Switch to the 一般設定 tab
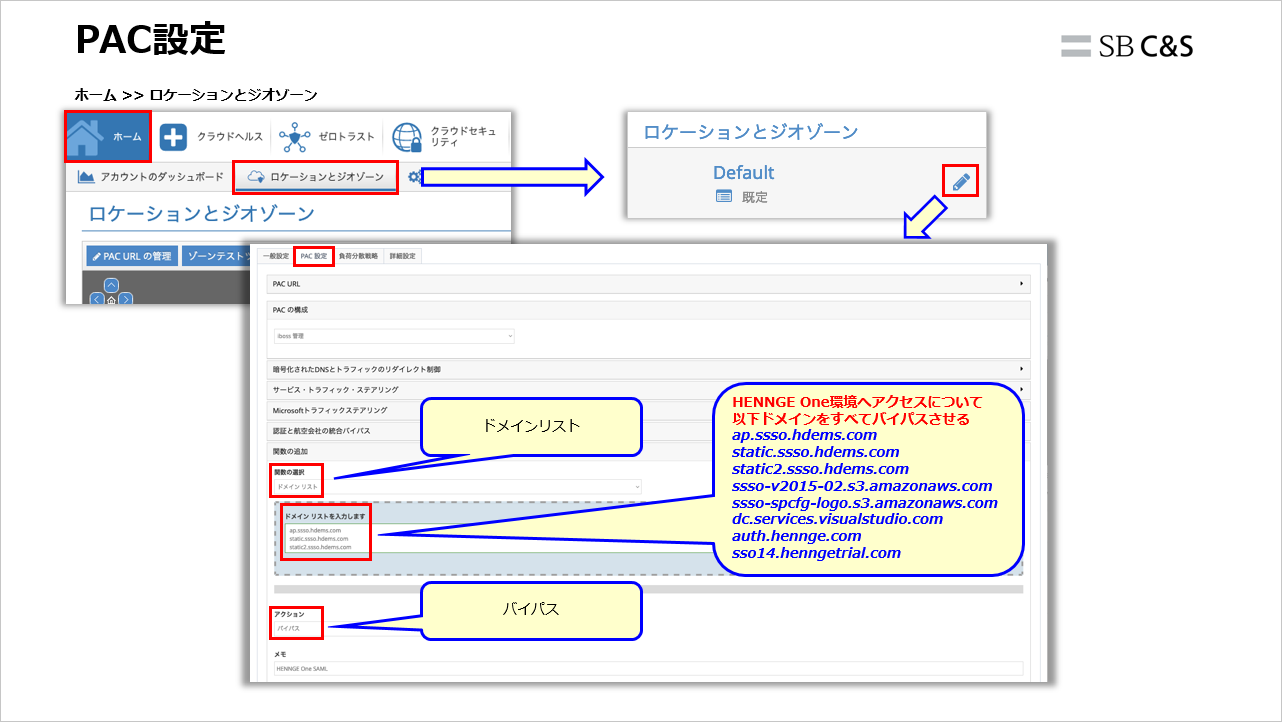Screen dimensions: 1282x722 point(275,256)
